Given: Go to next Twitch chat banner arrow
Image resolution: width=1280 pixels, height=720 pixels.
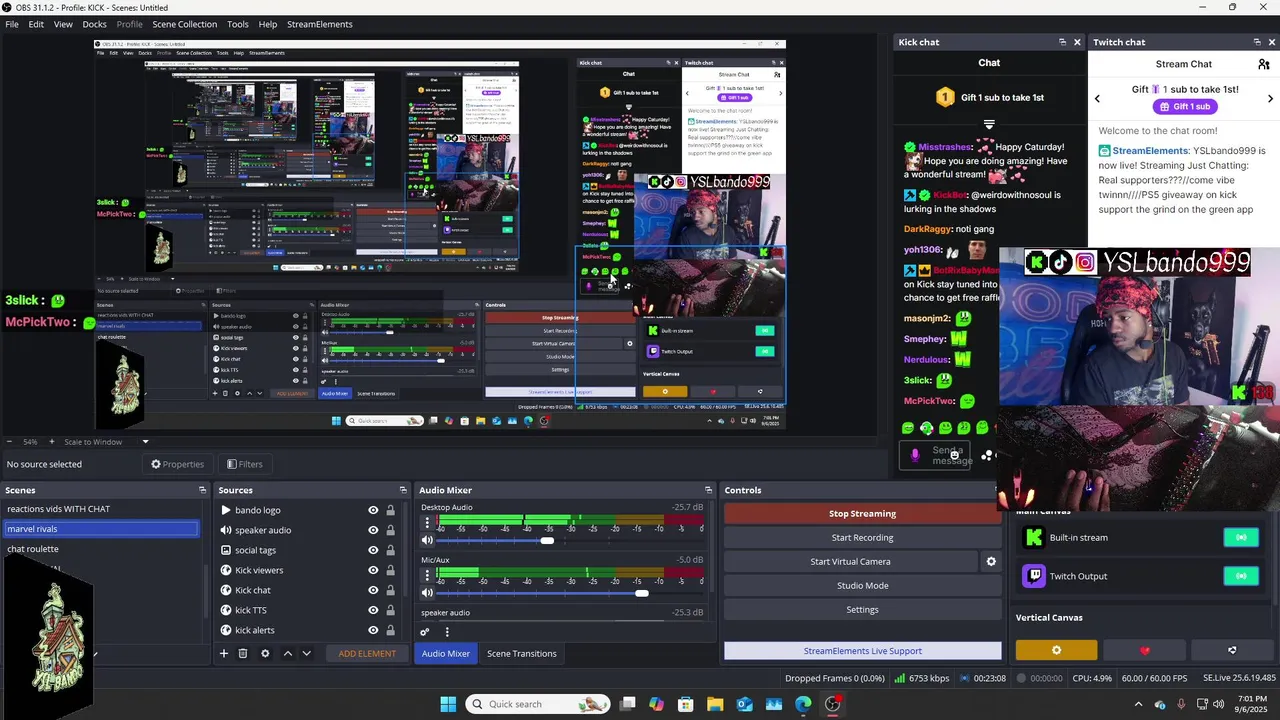Looking at the screenshot, I should 1270,98.
